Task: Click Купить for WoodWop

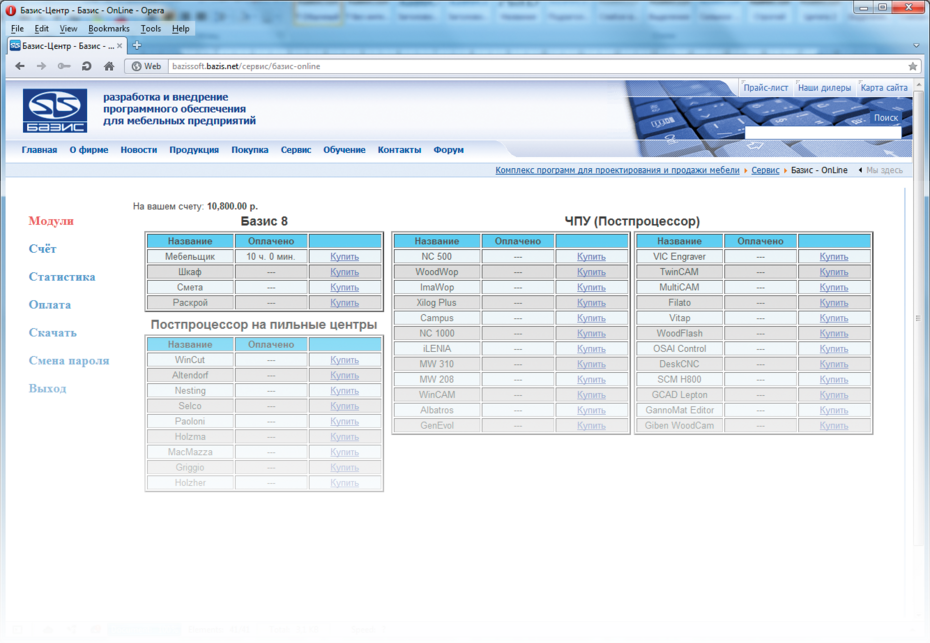Action: coord(591,272)
